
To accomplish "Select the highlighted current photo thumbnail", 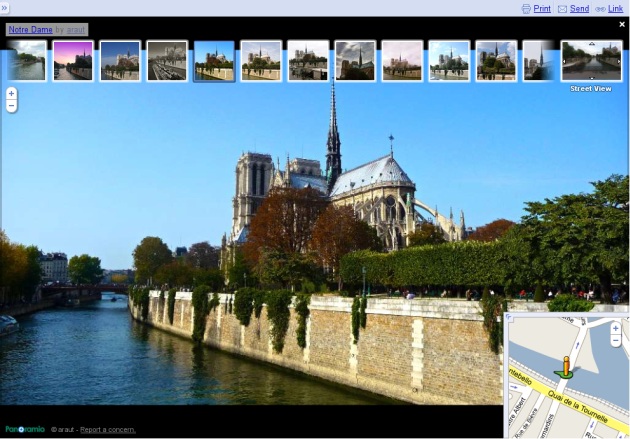I will click(x=214, y=61).
